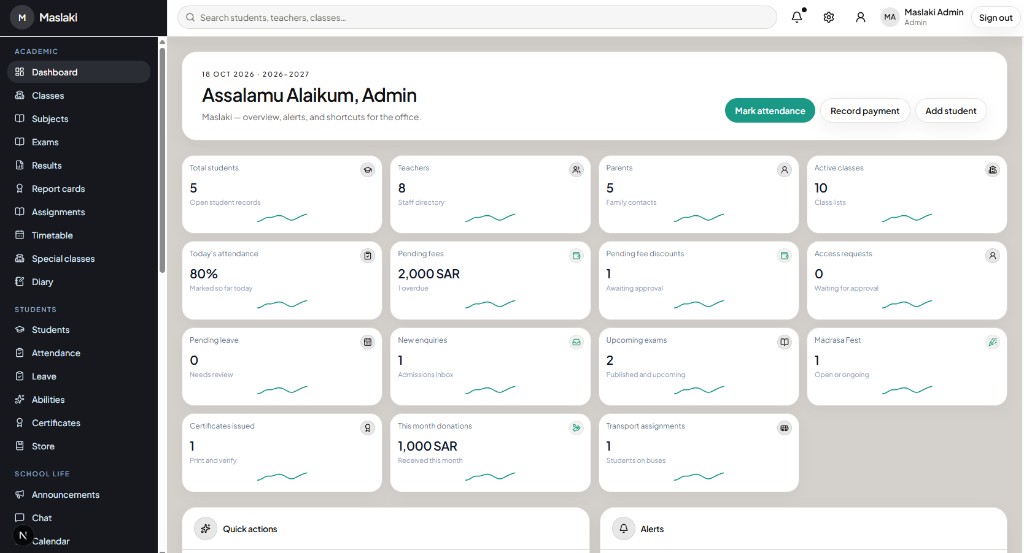
Task: Click the Today's attendance clipboard icon
Action: coord(368,256)
